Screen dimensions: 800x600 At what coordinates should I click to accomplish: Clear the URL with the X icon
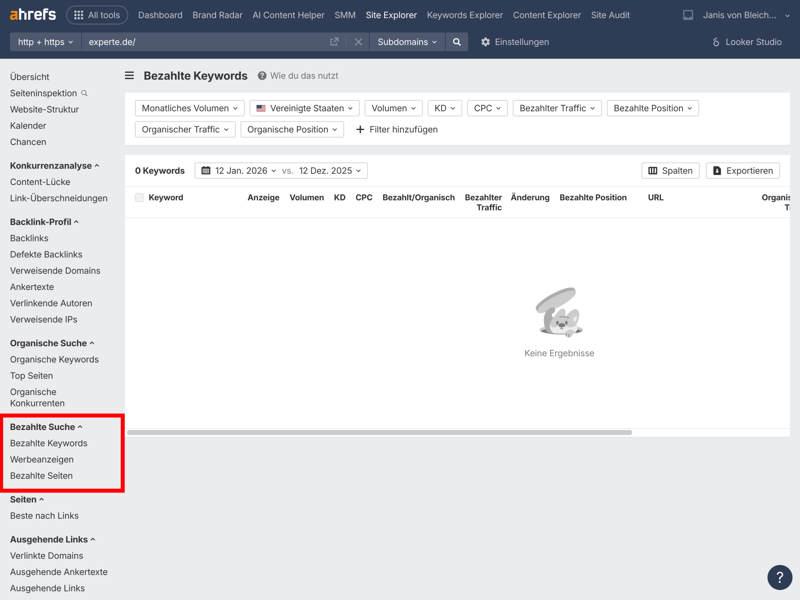pos(358,42)
